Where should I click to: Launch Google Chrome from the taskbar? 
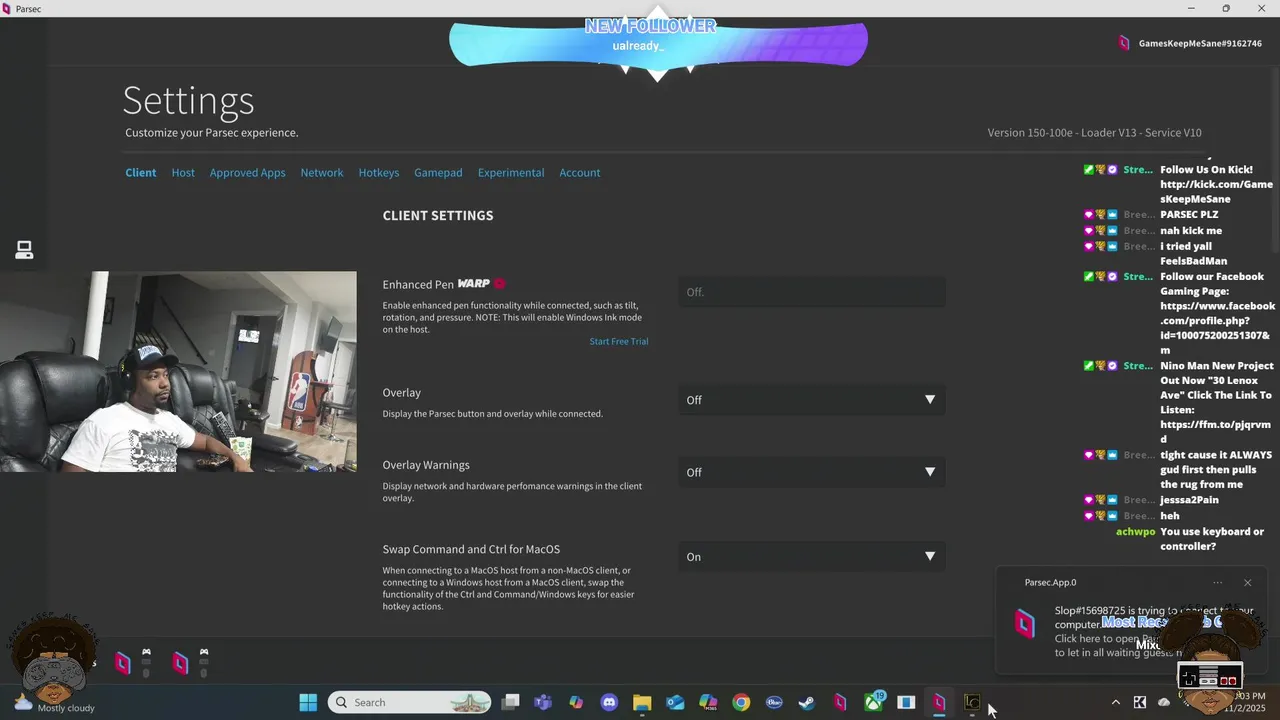741,702
